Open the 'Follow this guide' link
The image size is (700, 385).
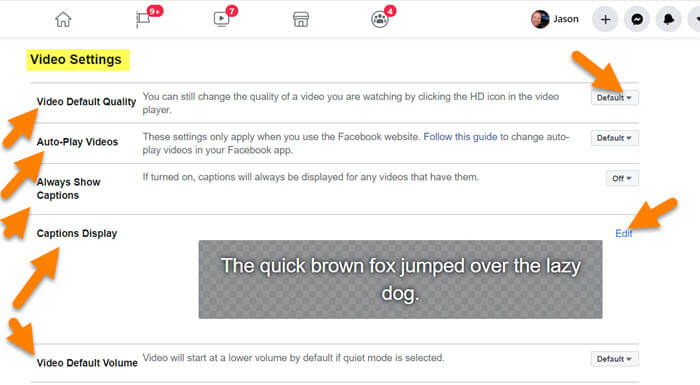460,137
